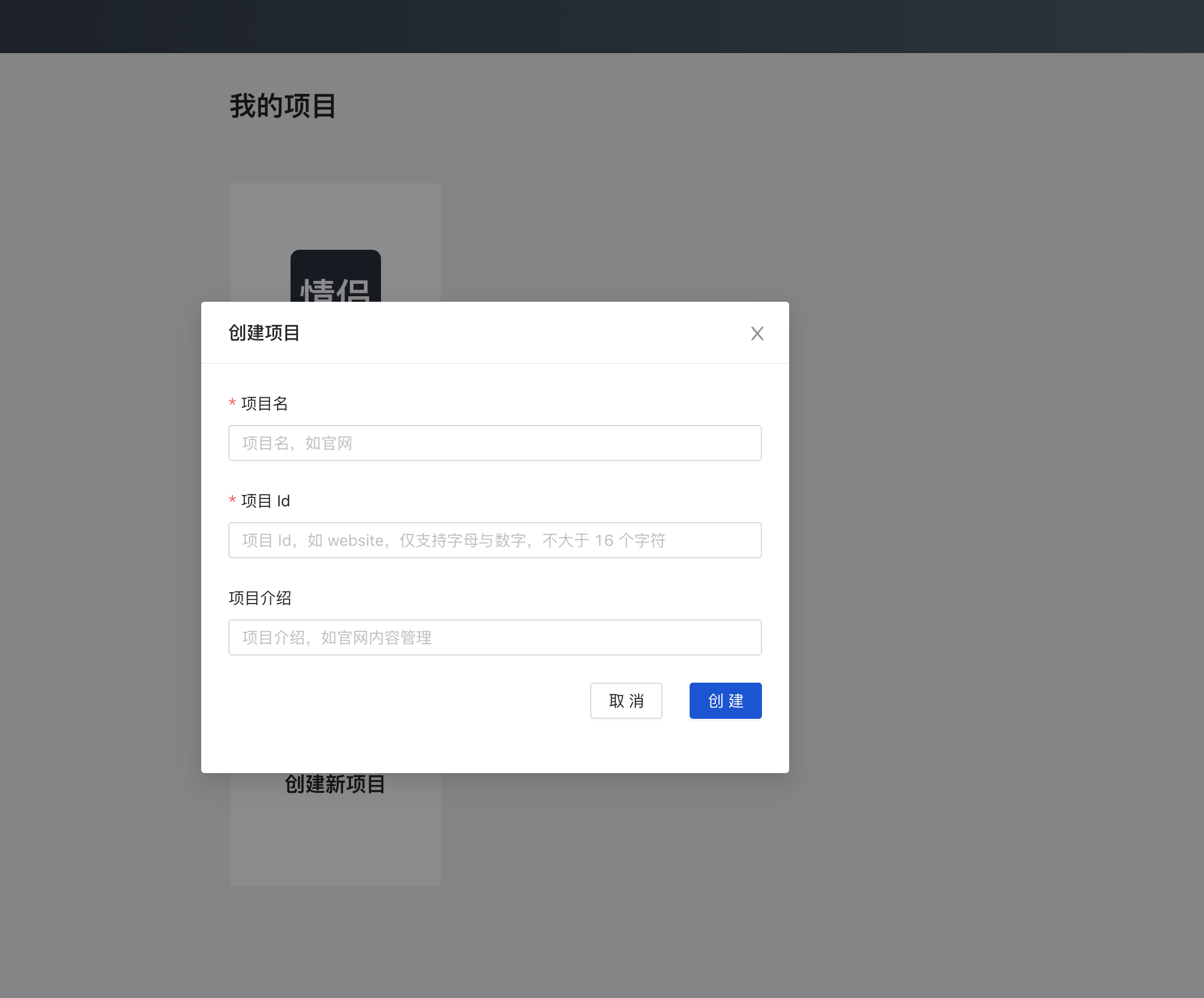The image size is (1204, 998).
Task: Click the dark top navigation bar
Action: [x=602, y=27]
